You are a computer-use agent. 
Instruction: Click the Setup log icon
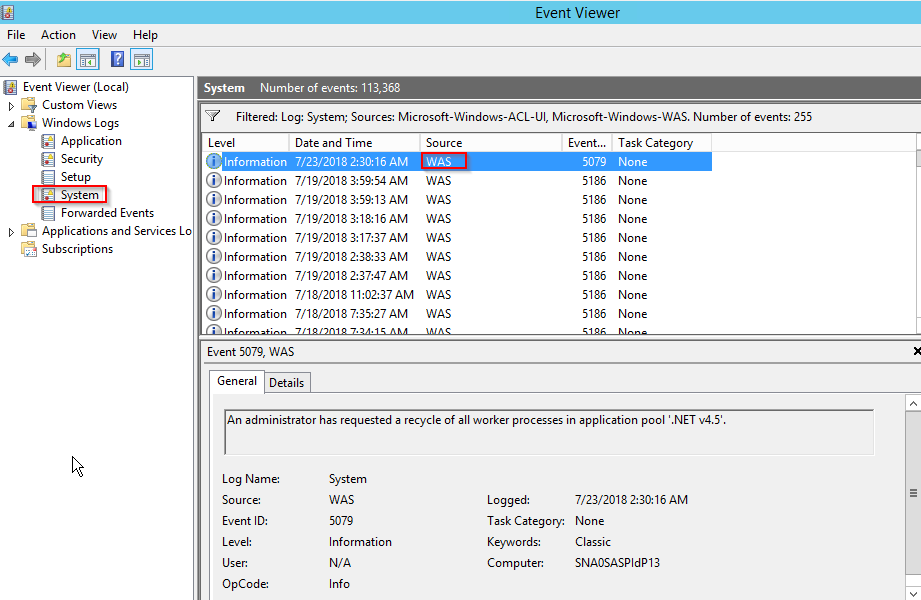point(48,177)
